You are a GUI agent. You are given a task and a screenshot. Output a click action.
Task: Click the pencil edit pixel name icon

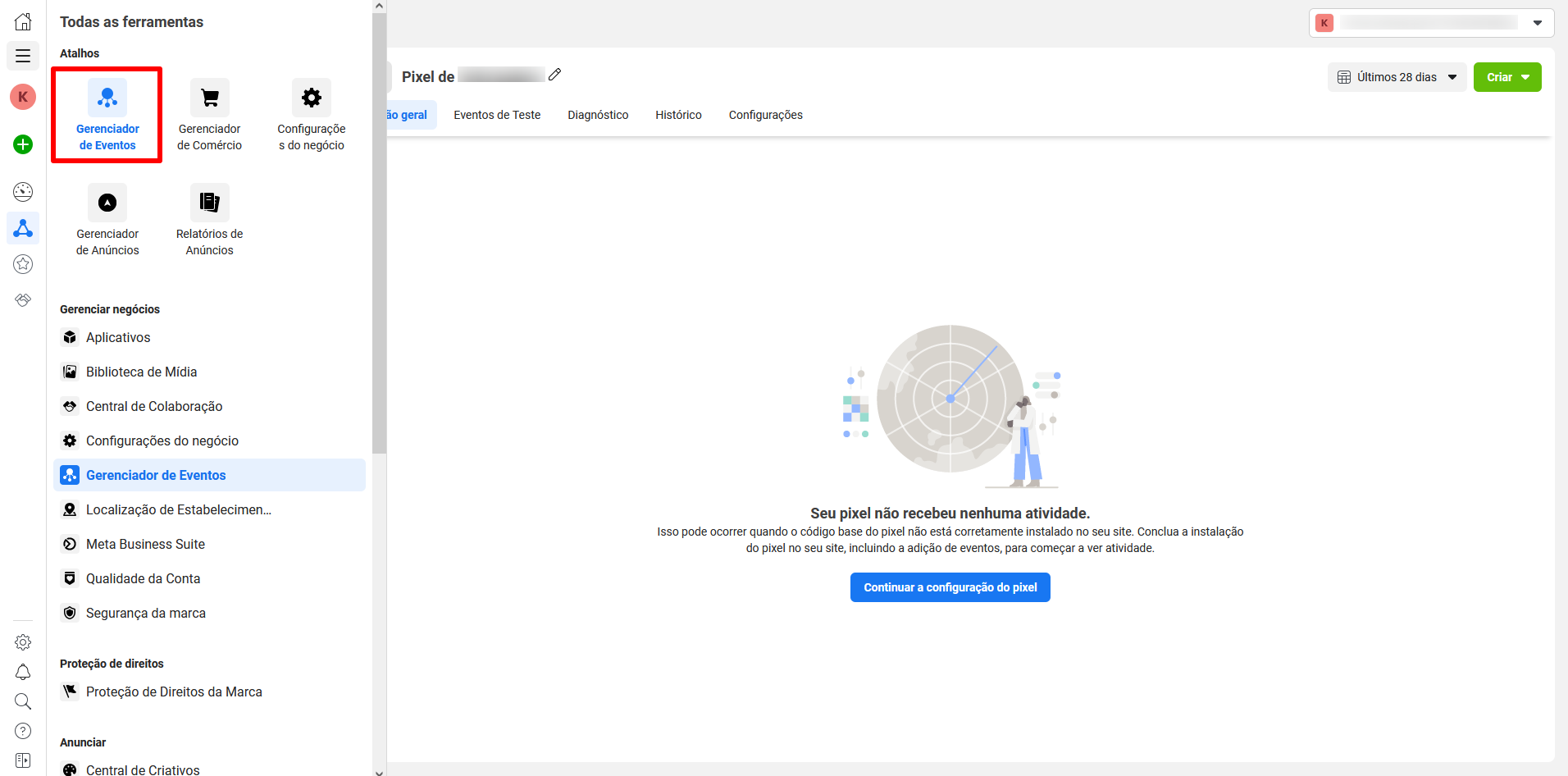(555, 75)
